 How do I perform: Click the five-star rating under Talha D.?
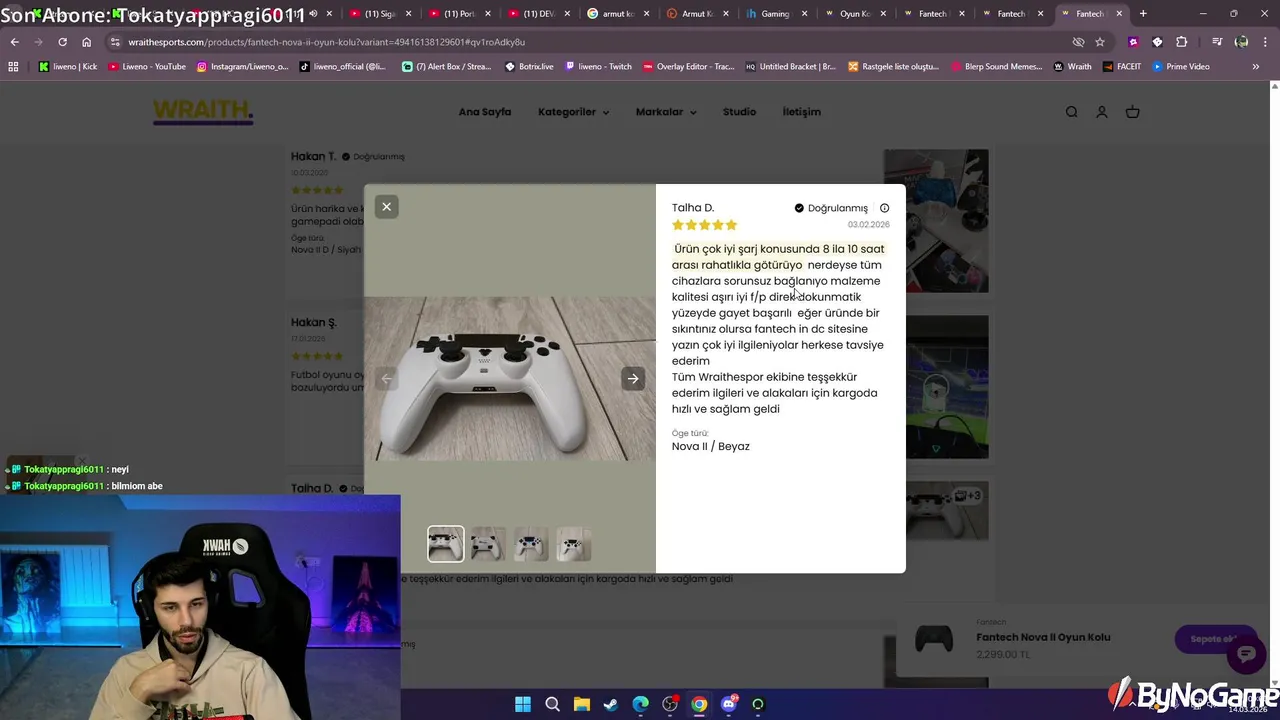point(704,225)
